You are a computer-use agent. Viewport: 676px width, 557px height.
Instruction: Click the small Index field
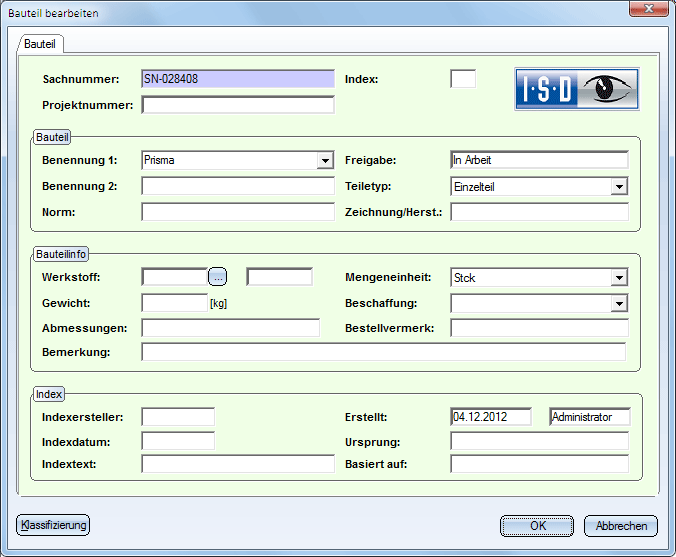tap(463, 79)
